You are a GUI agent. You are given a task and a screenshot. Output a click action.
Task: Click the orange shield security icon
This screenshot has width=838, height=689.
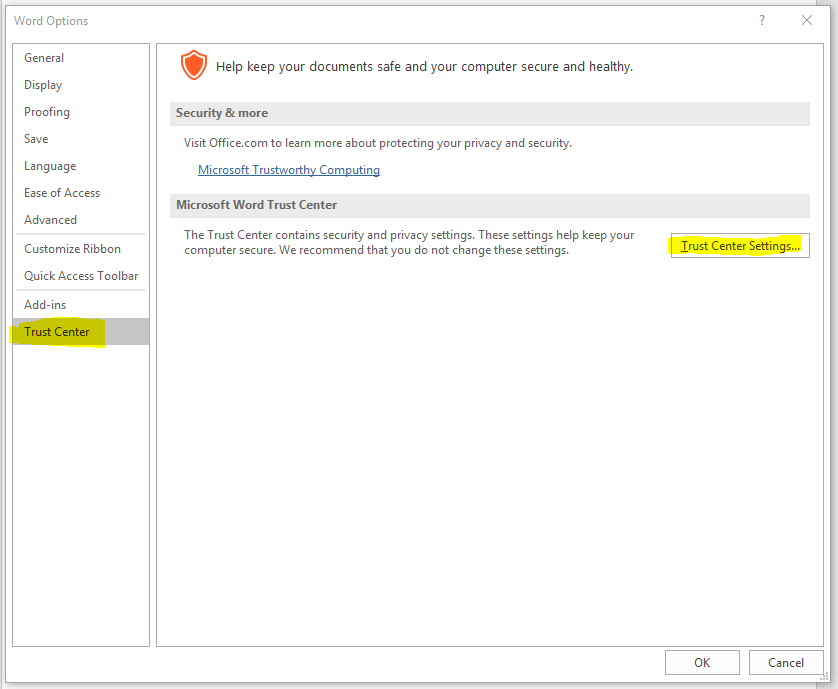(193, 65)
